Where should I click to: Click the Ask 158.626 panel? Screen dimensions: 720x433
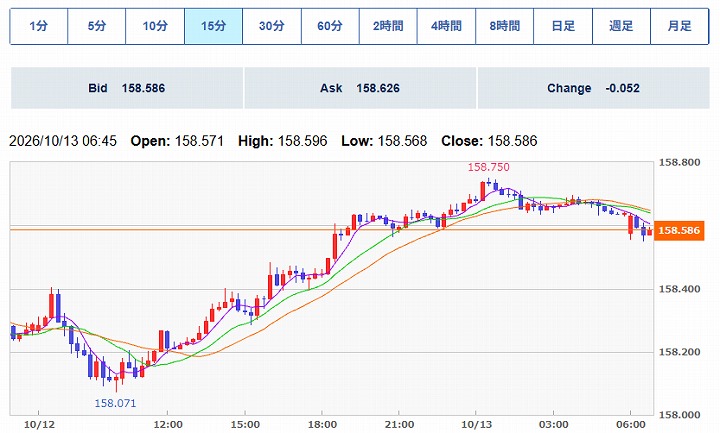pos(360,88)
